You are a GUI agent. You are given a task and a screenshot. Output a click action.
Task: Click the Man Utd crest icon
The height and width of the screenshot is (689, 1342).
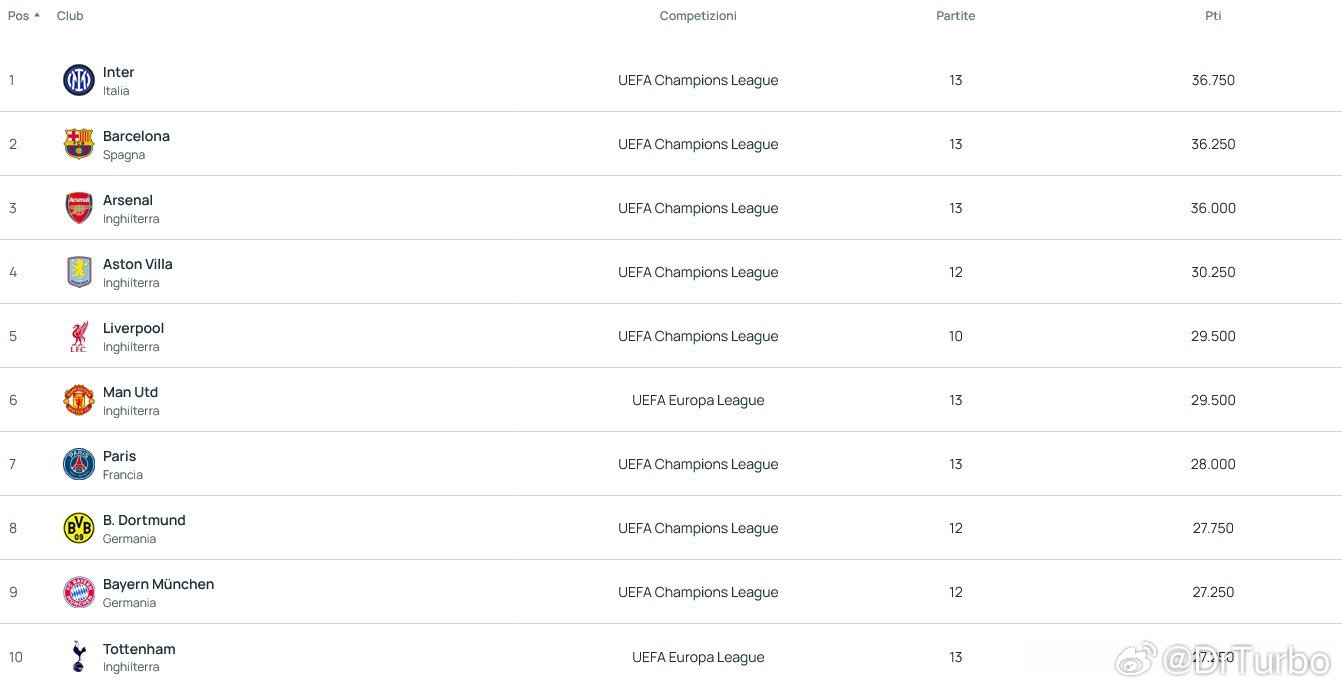pyautogui.click(x=79, y=400)
